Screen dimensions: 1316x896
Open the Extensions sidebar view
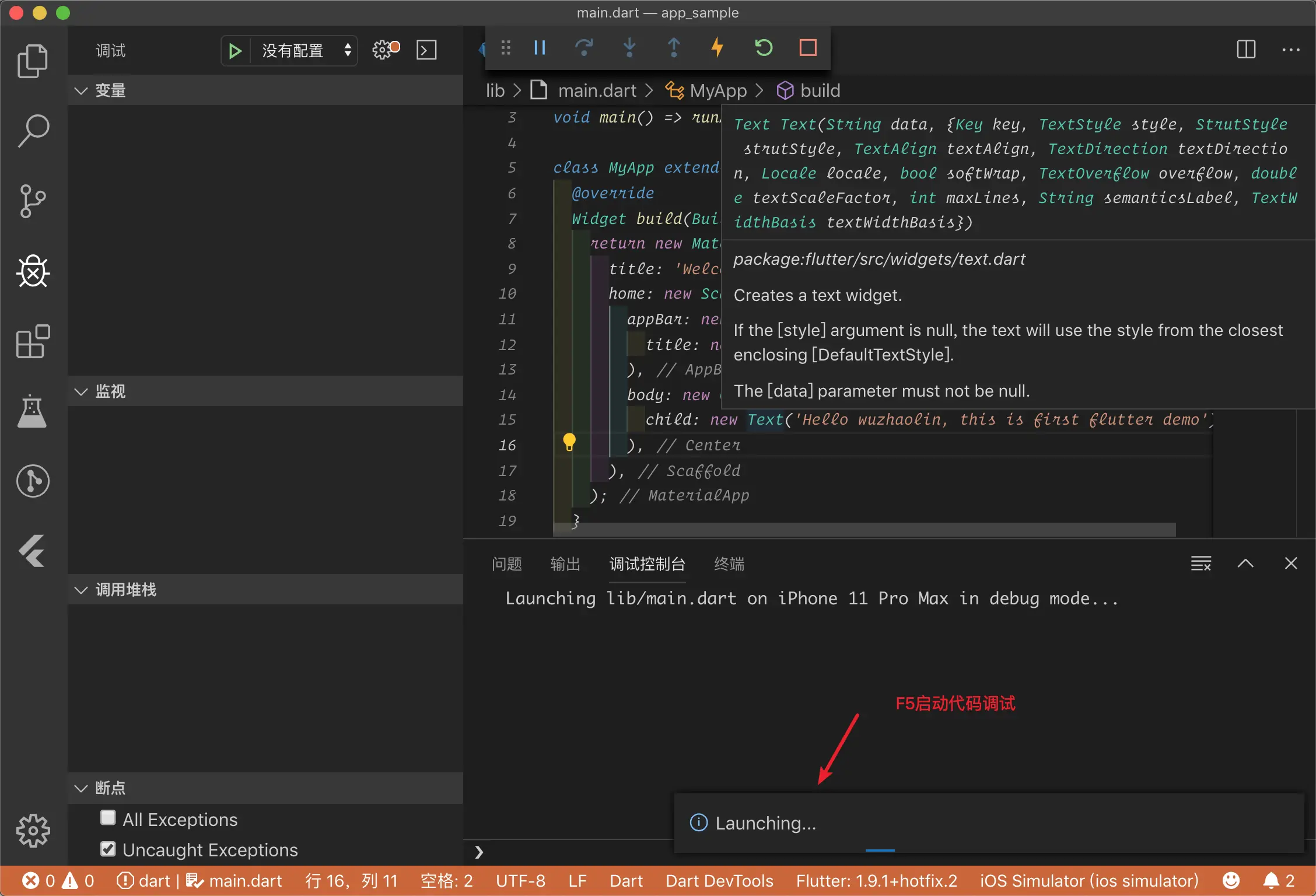33,341
